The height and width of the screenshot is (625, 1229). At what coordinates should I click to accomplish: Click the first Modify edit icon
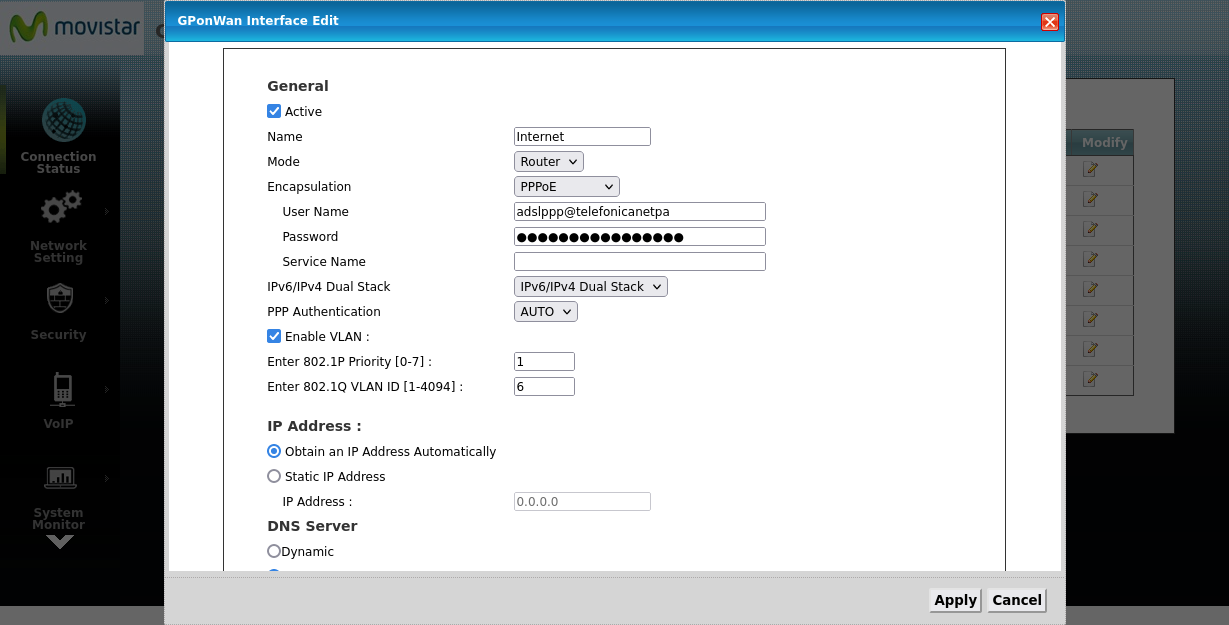click(x=1091, y=170)
